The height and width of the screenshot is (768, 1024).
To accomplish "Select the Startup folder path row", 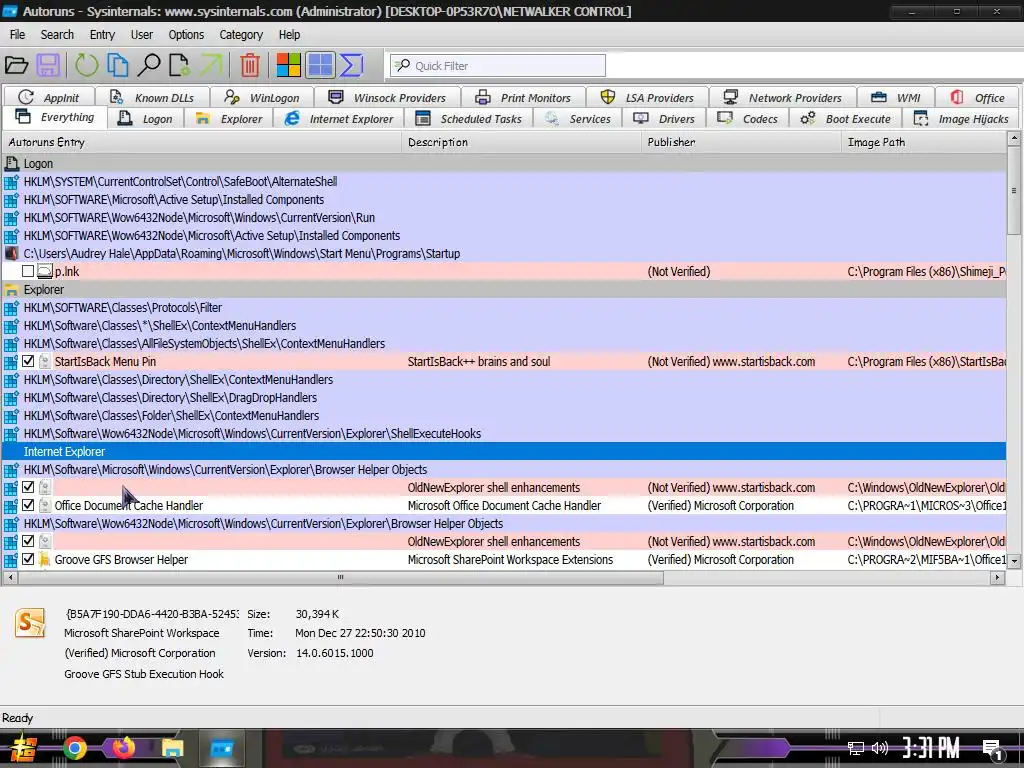I will (504, 253).
